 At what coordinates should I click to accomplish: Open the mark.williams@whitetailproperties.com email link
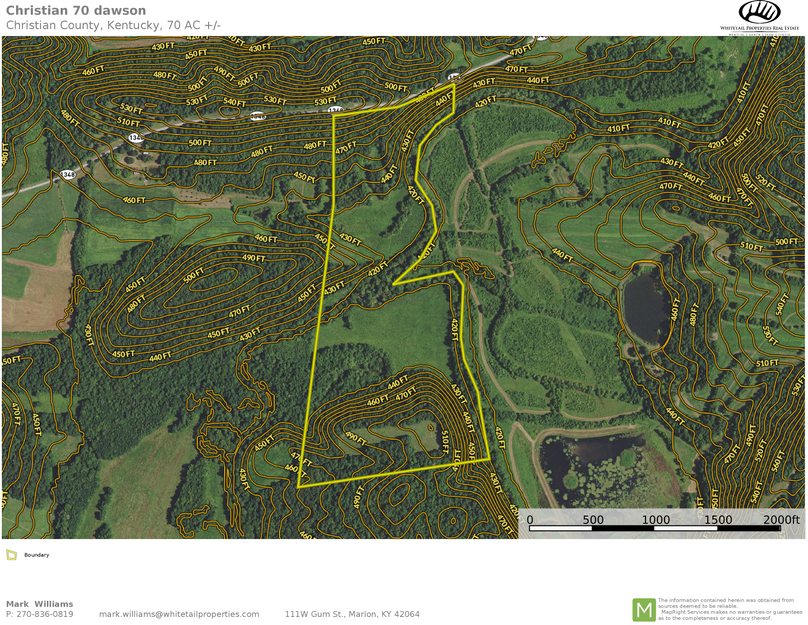[179, 614]
